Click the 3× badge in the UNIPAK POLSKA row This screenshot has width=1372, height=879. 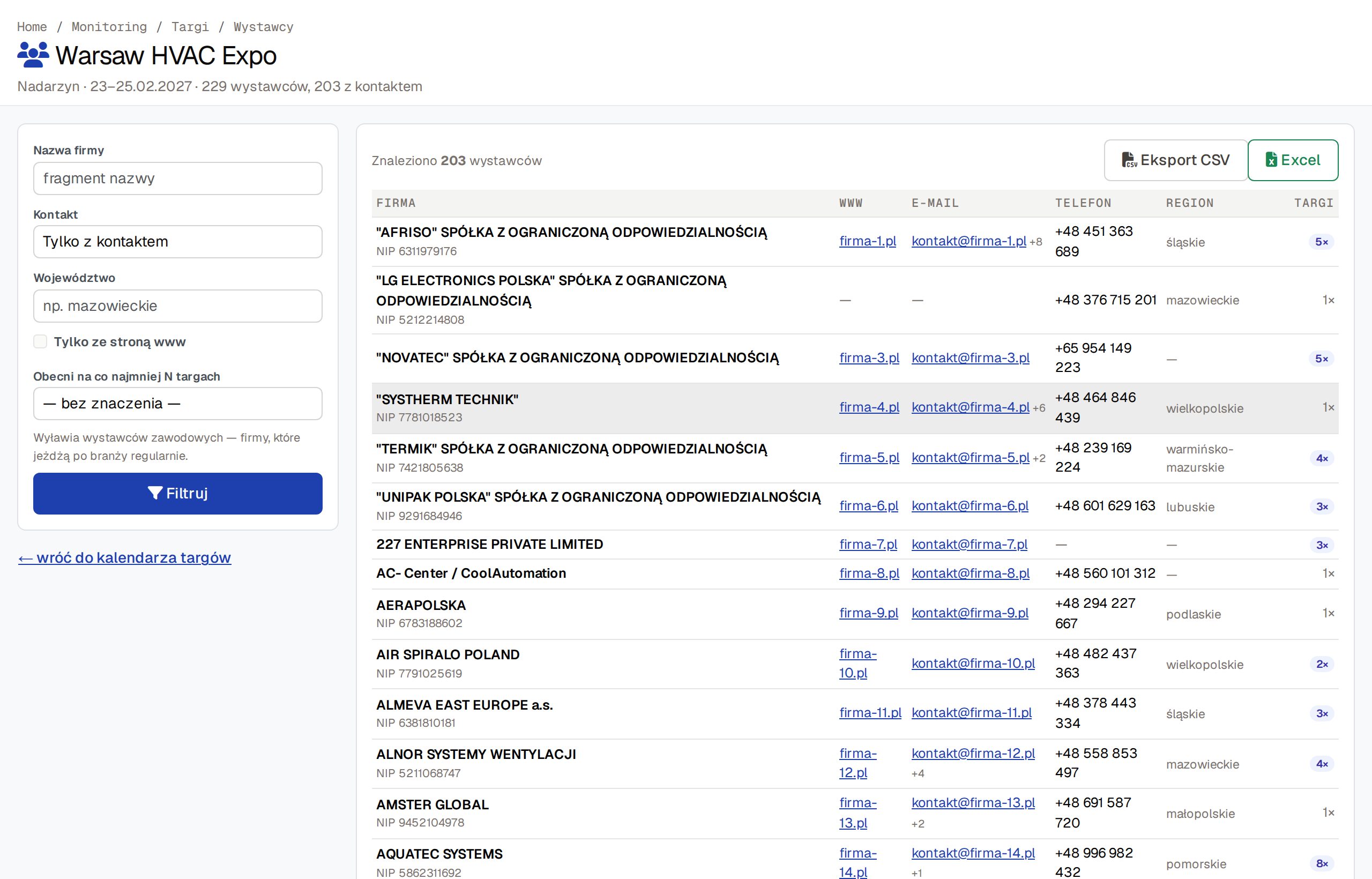(1322, 507)
